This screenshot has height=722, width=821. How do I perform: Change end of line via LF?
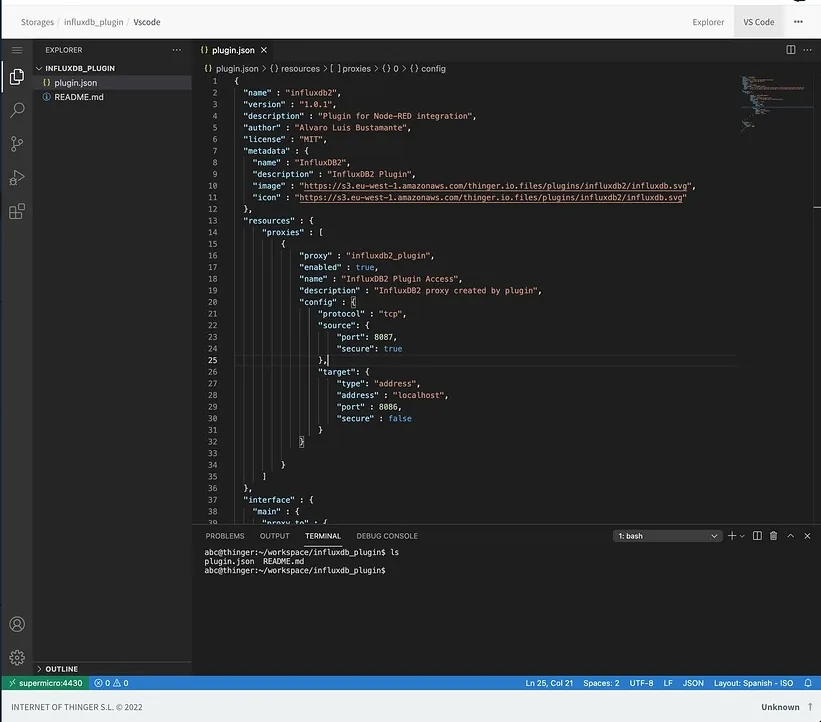pyautogui.click(x=668, y=683)
